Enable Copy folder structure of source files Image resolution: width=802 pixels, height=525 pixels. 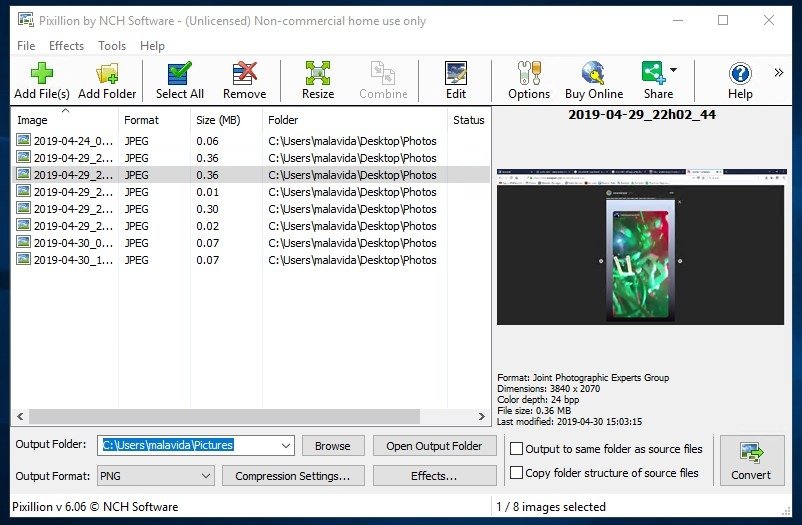(x=517, y=472)
